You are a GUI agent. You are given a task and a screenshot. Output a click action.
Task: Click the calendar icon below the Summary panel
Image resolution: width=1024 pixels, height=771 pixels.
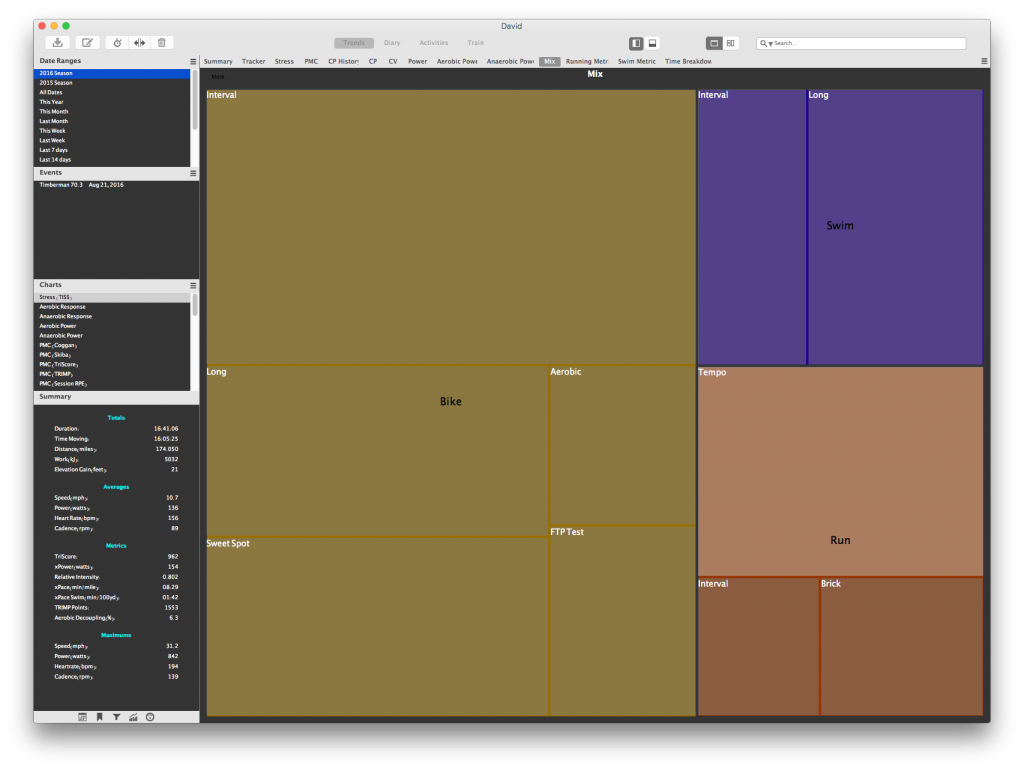(x=82, y=717)
